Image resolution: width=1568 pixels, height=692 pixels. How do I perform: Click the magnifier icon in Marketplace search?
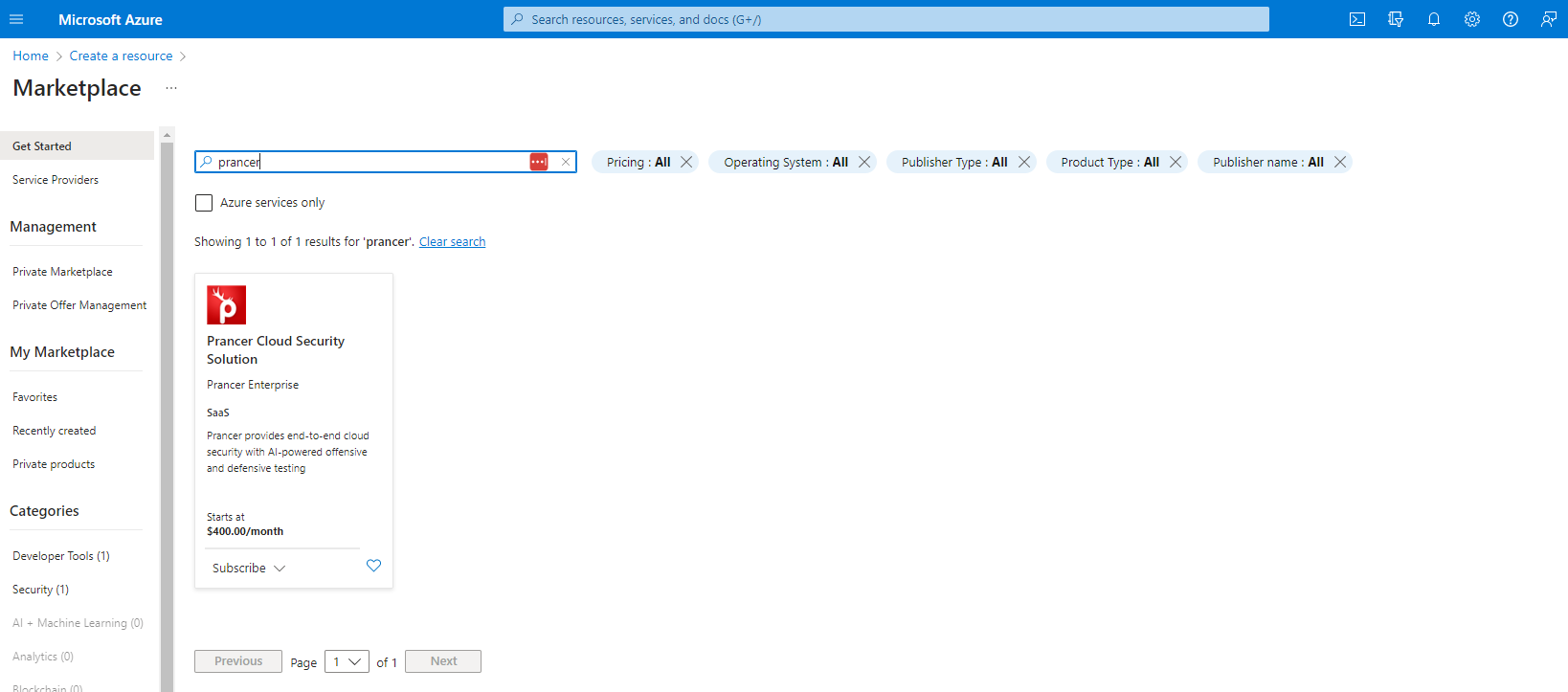206,162
